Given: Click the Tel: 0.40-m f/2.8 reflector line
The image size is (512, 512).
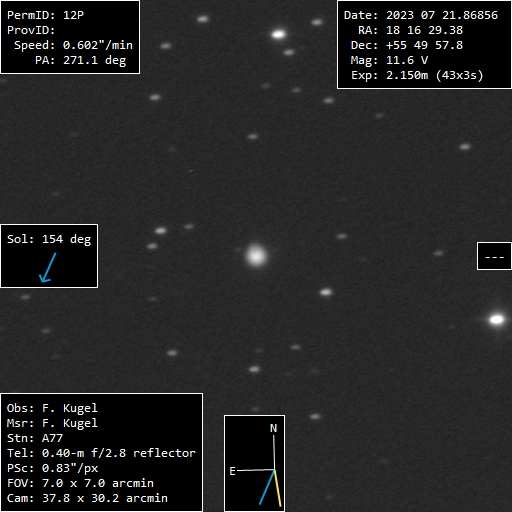Looking at the screenshot, I should [x=101, y=453].
